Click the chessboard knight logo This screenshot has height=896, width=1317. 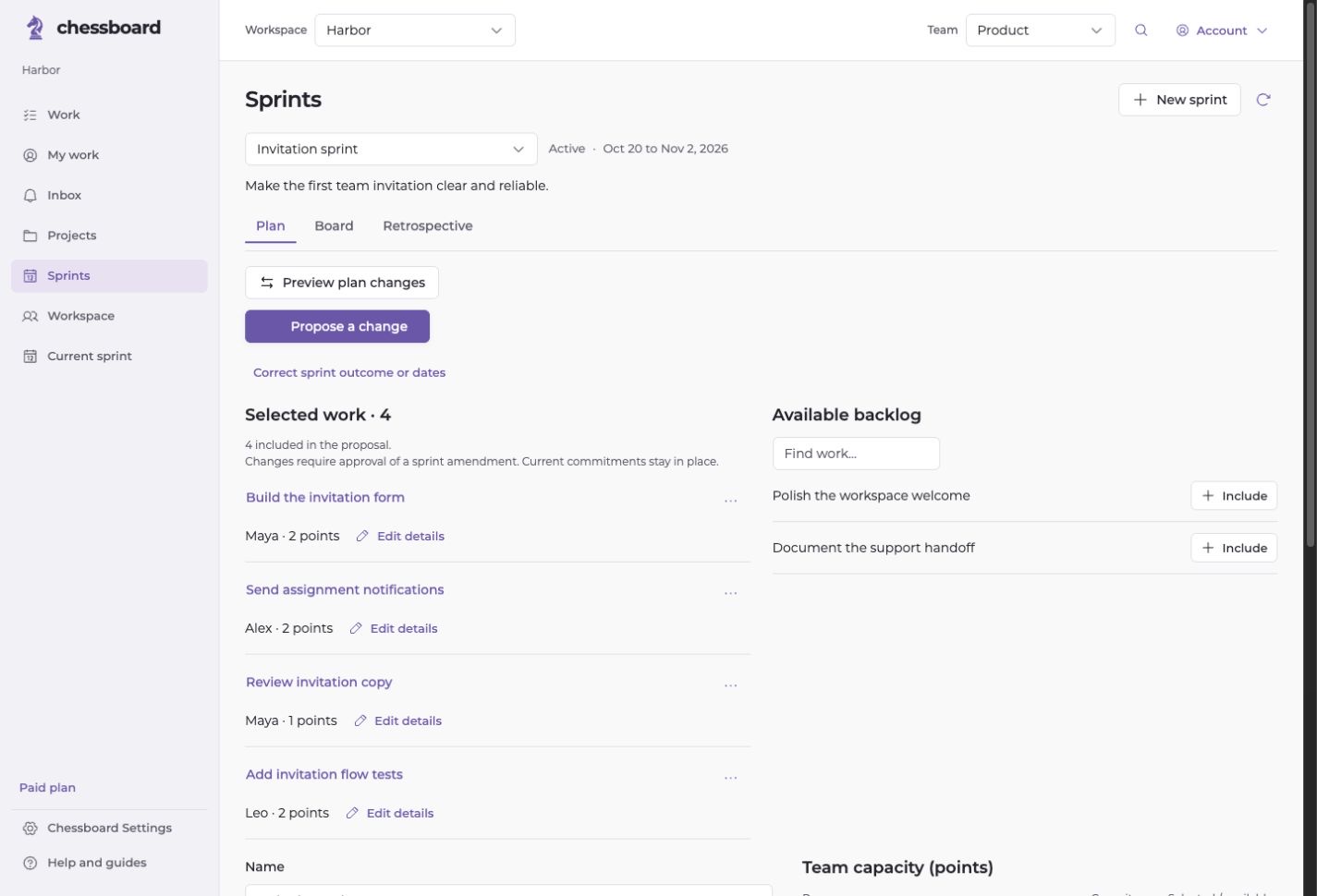[34, 28]
